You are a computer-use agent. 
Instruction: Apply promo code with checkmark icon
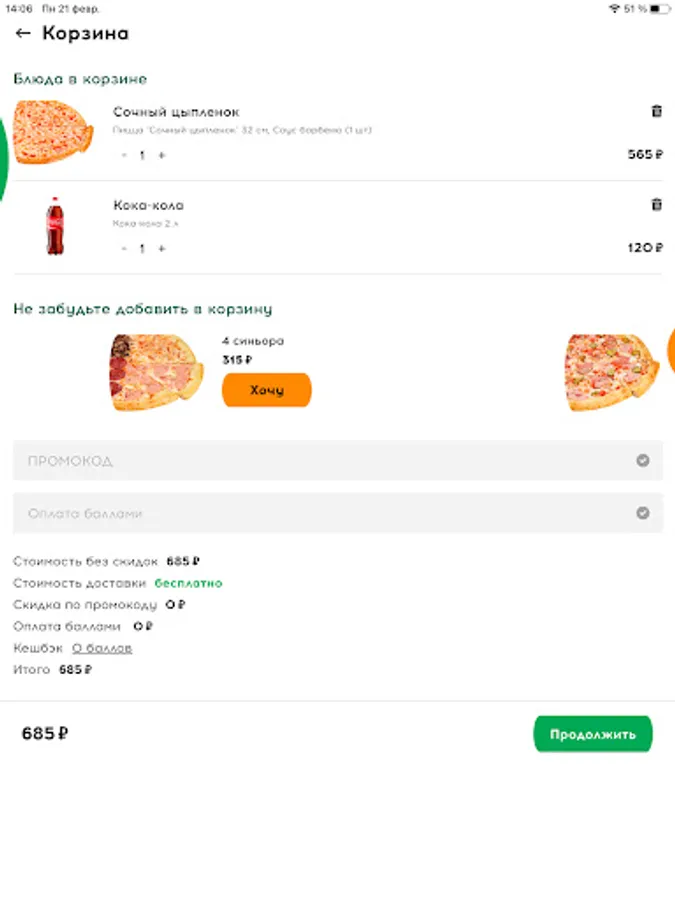pos(643,461)
